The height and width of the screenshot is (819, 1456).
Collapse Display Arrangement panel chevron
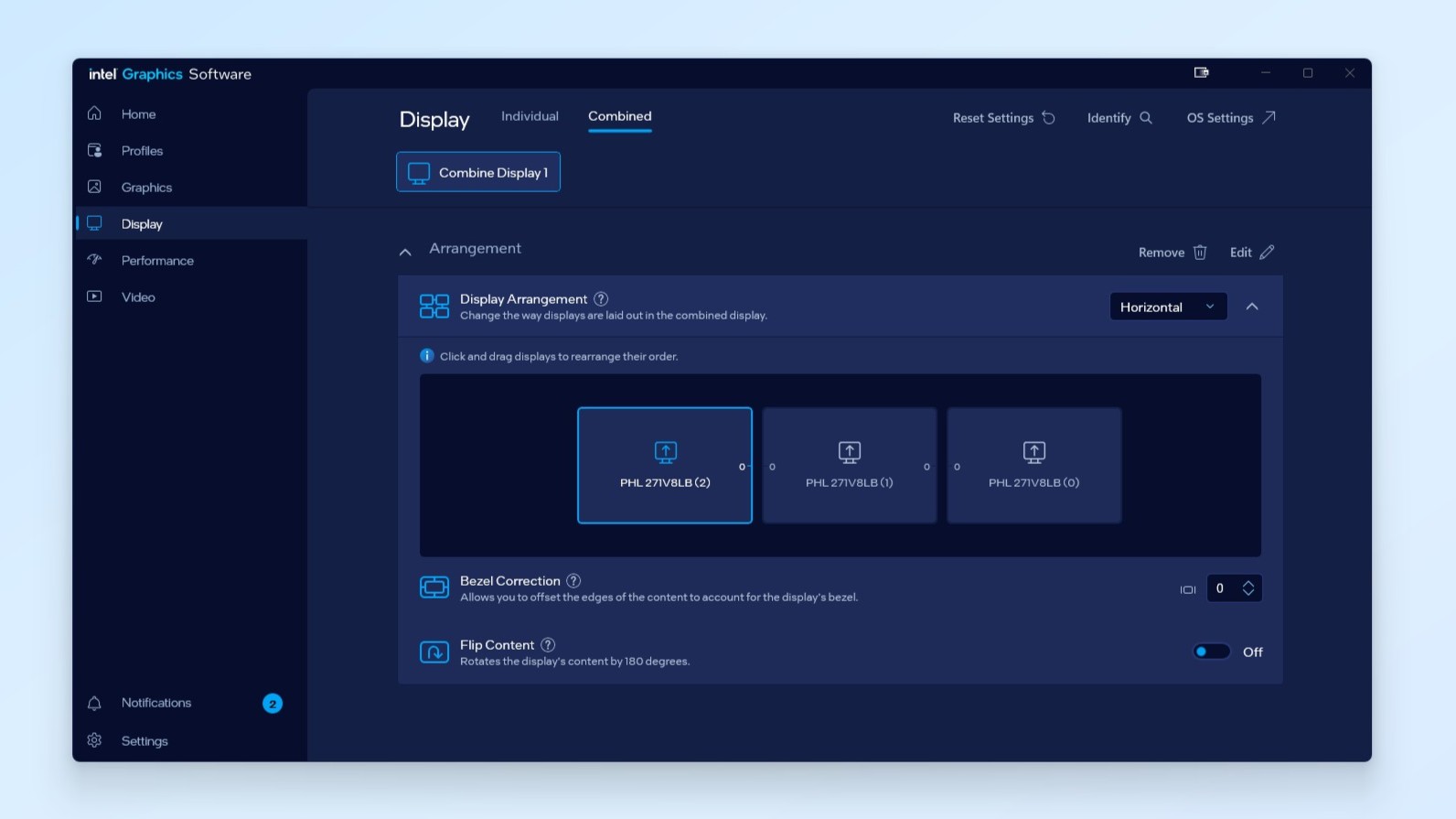click(x=1252, y=307)
